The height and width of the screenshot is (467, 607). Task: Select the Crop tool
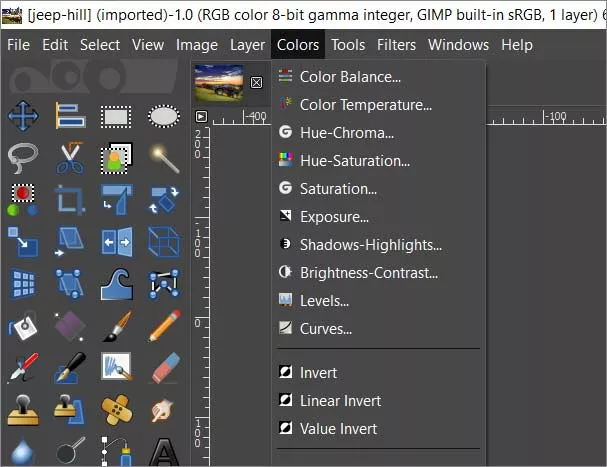[x=69, y=200]
